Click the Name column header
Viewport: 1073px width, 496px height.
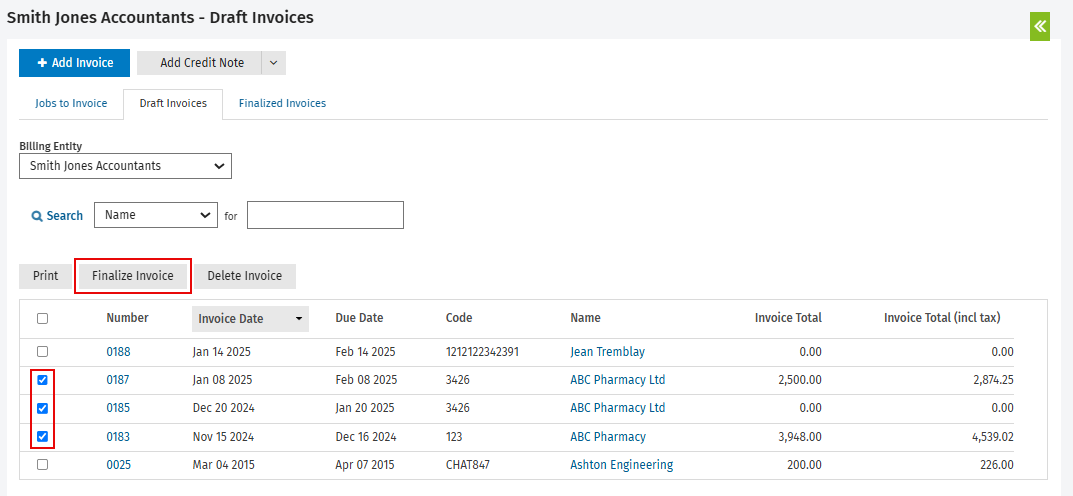point(585,318)
